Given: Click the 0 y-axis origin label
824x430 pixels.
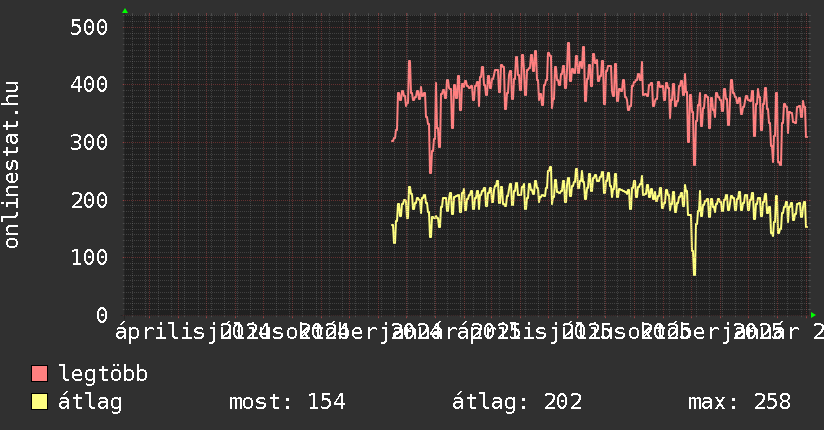Looking at the screenshot, I should pos(101,315).
